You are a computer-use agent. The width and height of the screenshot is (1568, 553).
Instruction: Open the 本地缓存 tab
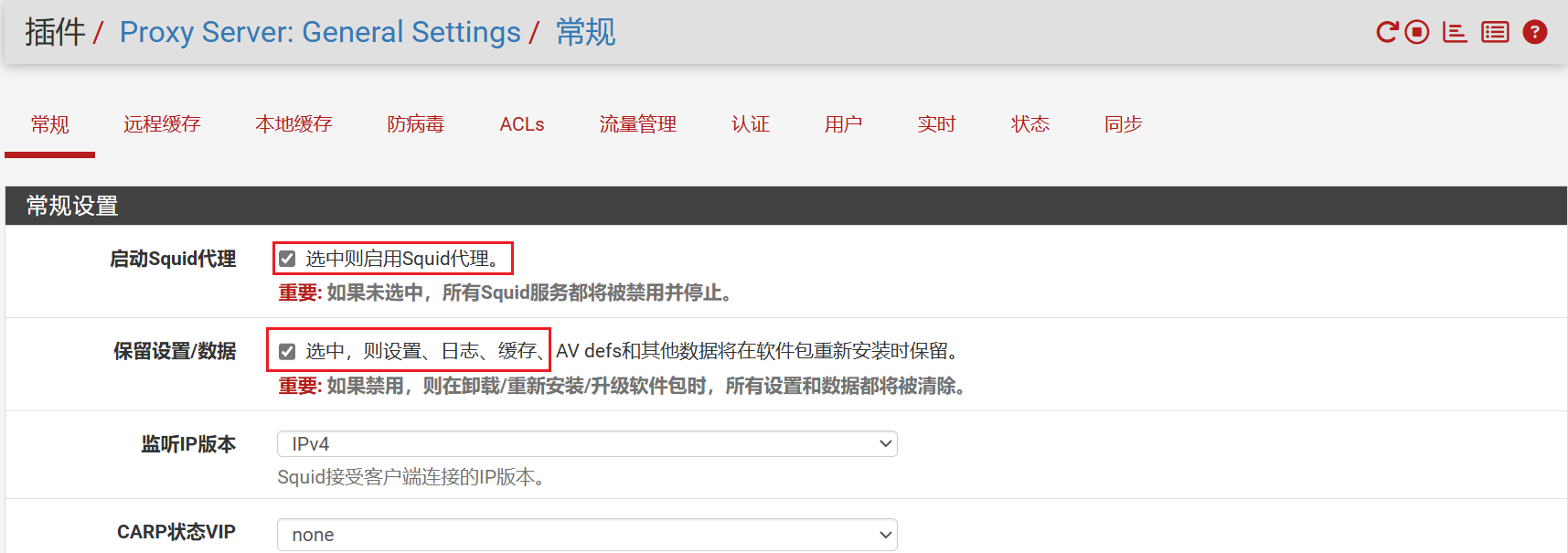click(x=293, y=124)
